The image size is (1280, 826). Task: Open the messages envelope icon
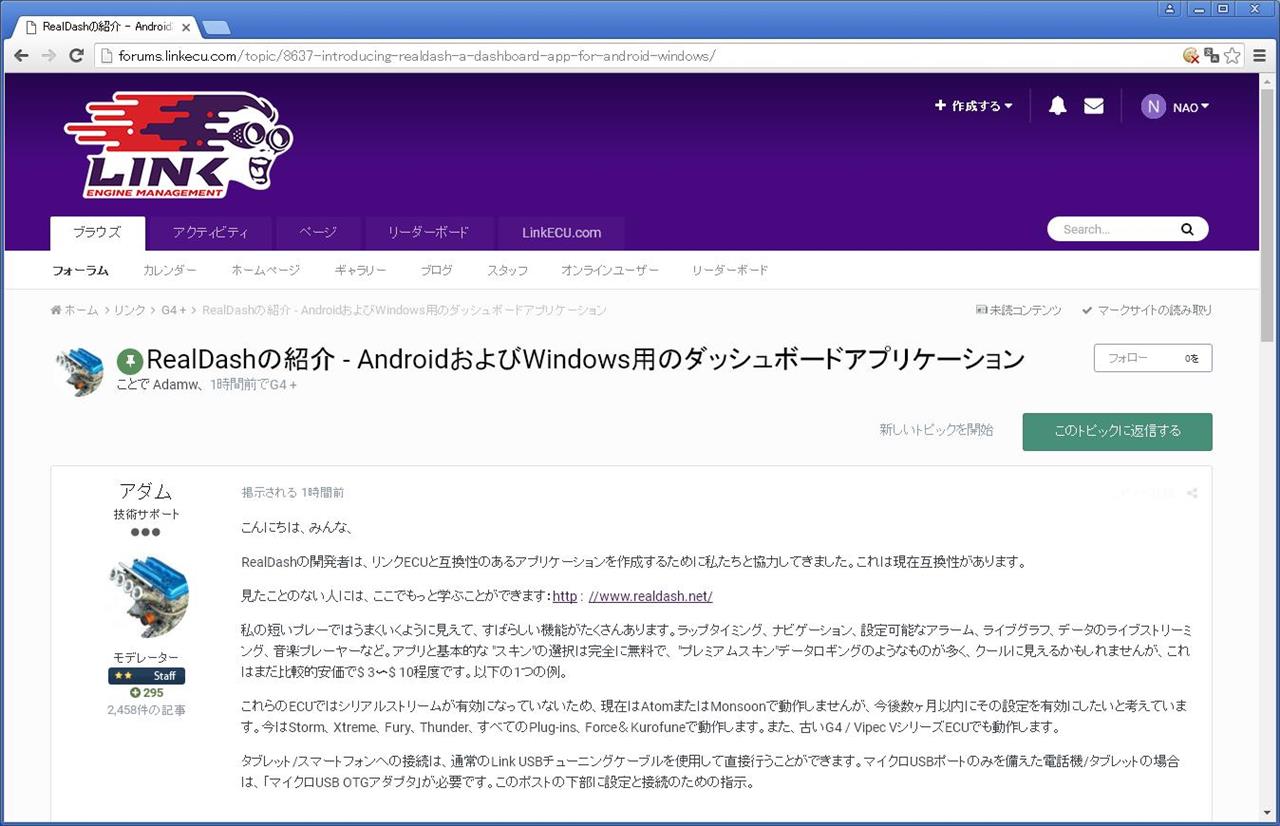click(x=1094, y=106)
